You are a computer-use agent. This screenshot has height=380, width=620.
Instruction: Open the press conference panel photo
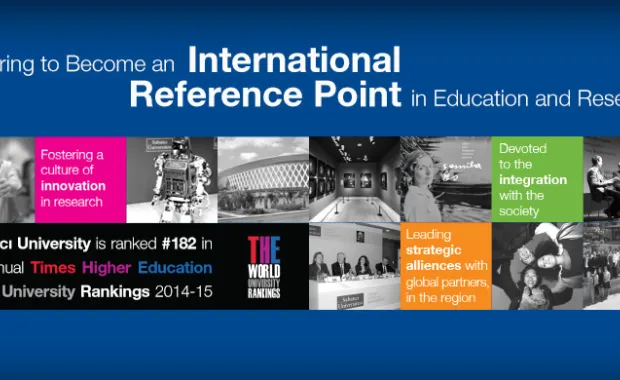coord(355,266)
